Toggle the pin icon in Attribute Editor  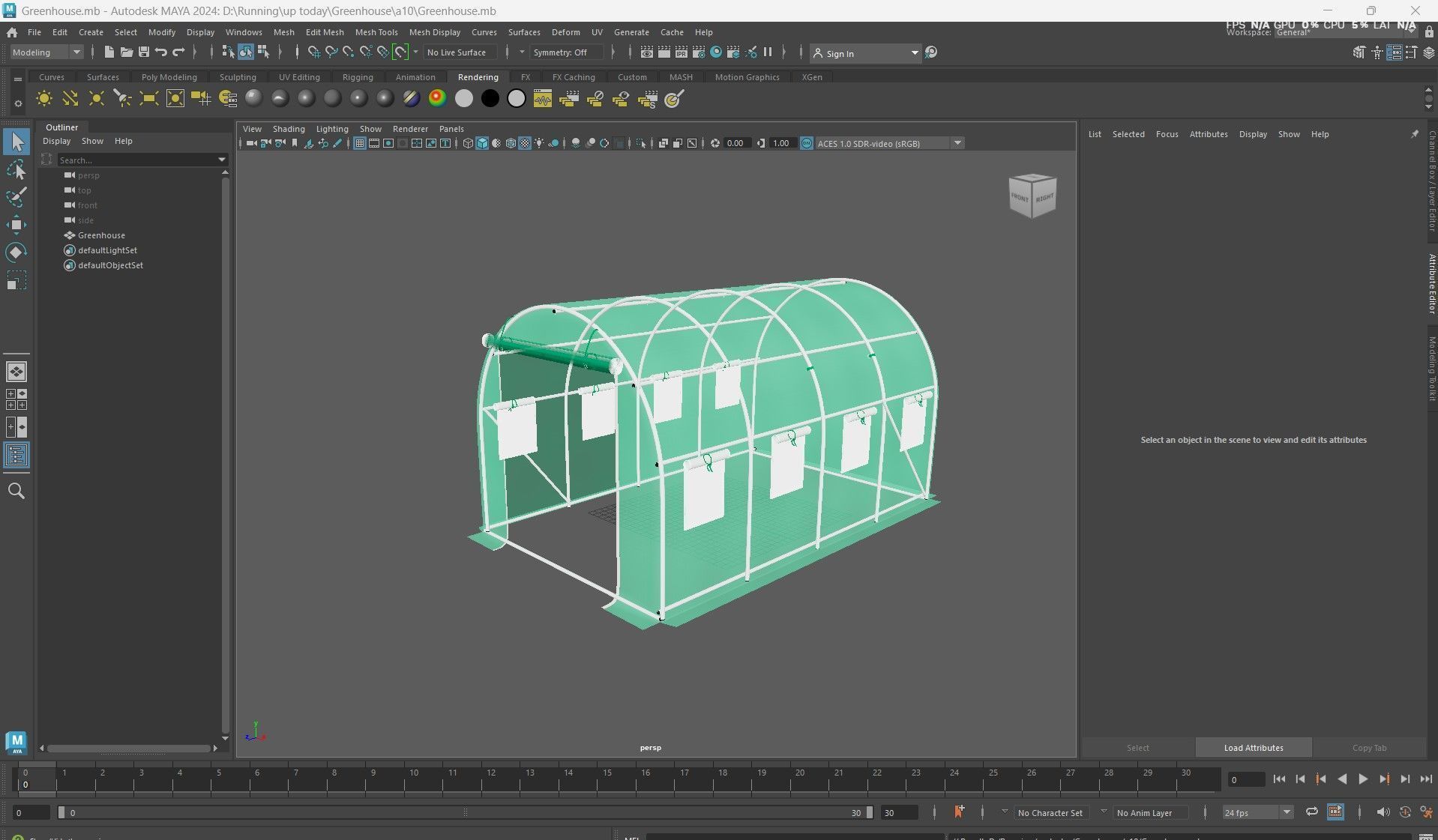coord(1415,134)
